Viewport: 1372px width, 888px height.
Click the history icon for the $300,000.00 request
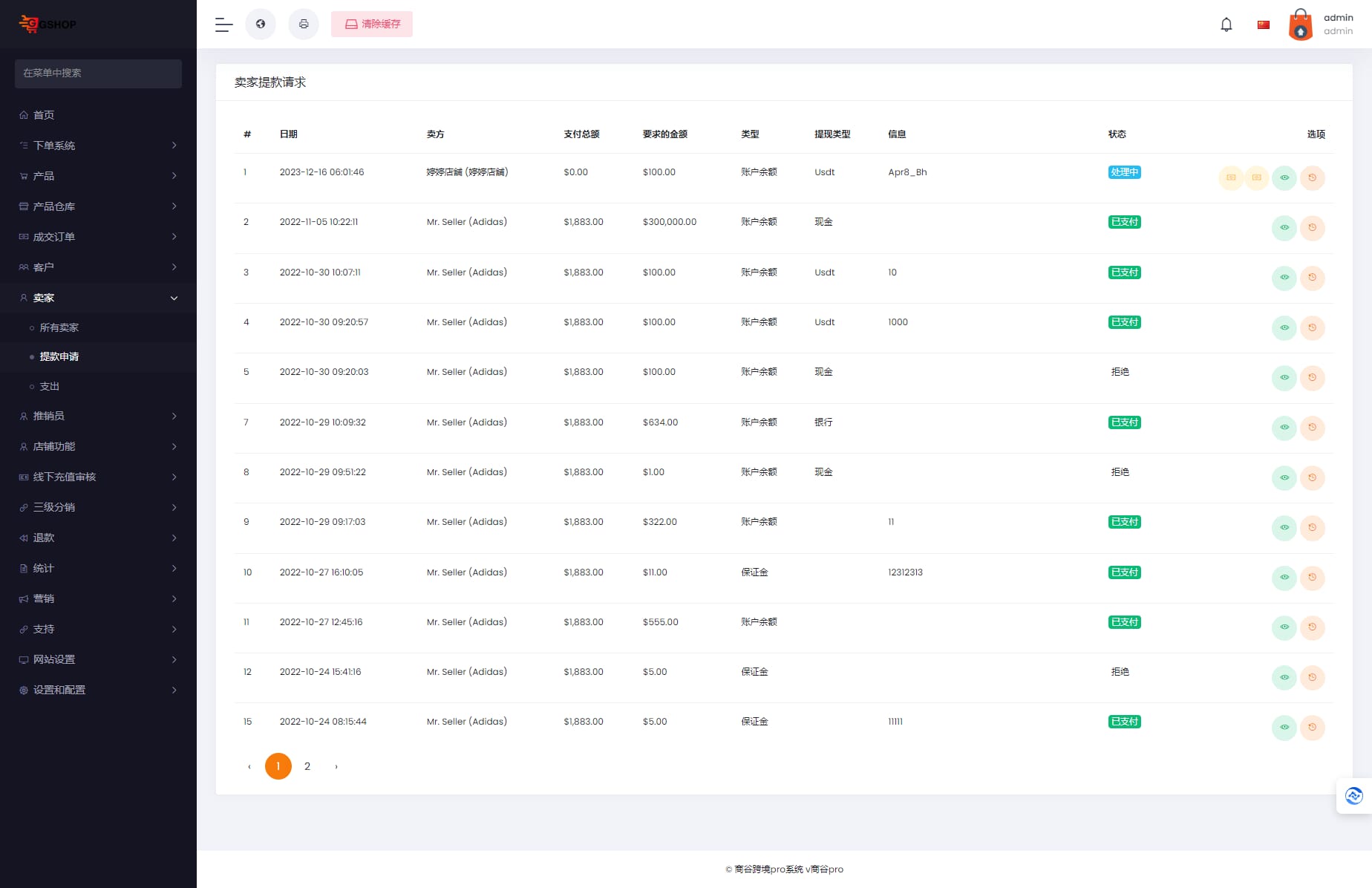click(x=1312, y=228)
